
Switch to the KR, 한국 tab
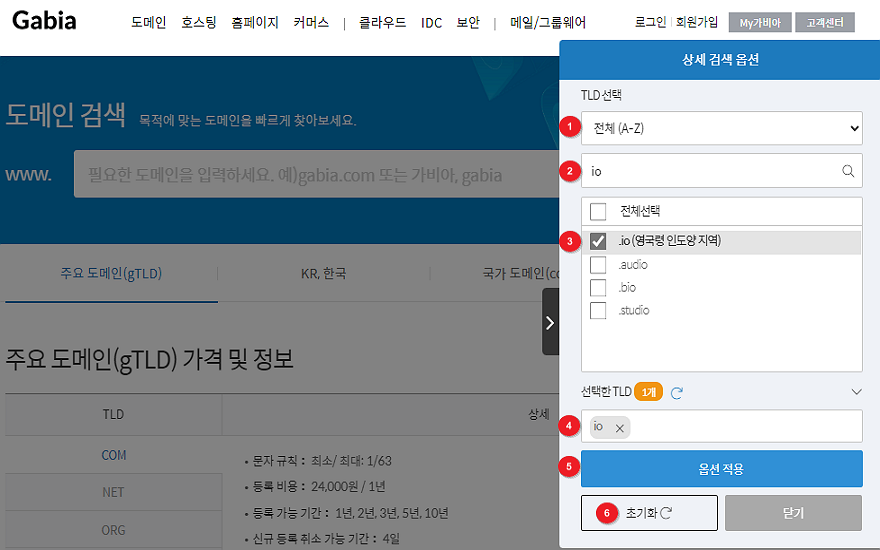(x=323, y=273)
